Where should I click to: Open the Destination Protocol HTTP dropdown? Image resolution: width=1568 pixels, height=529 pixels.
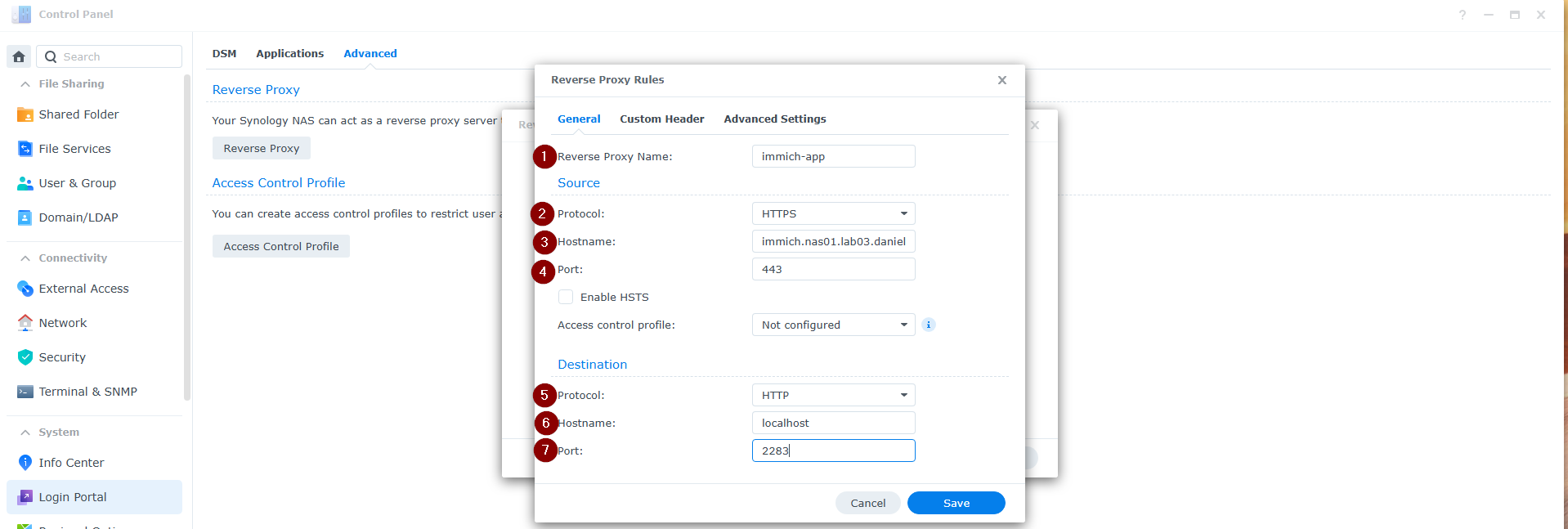tap(833, 395)
